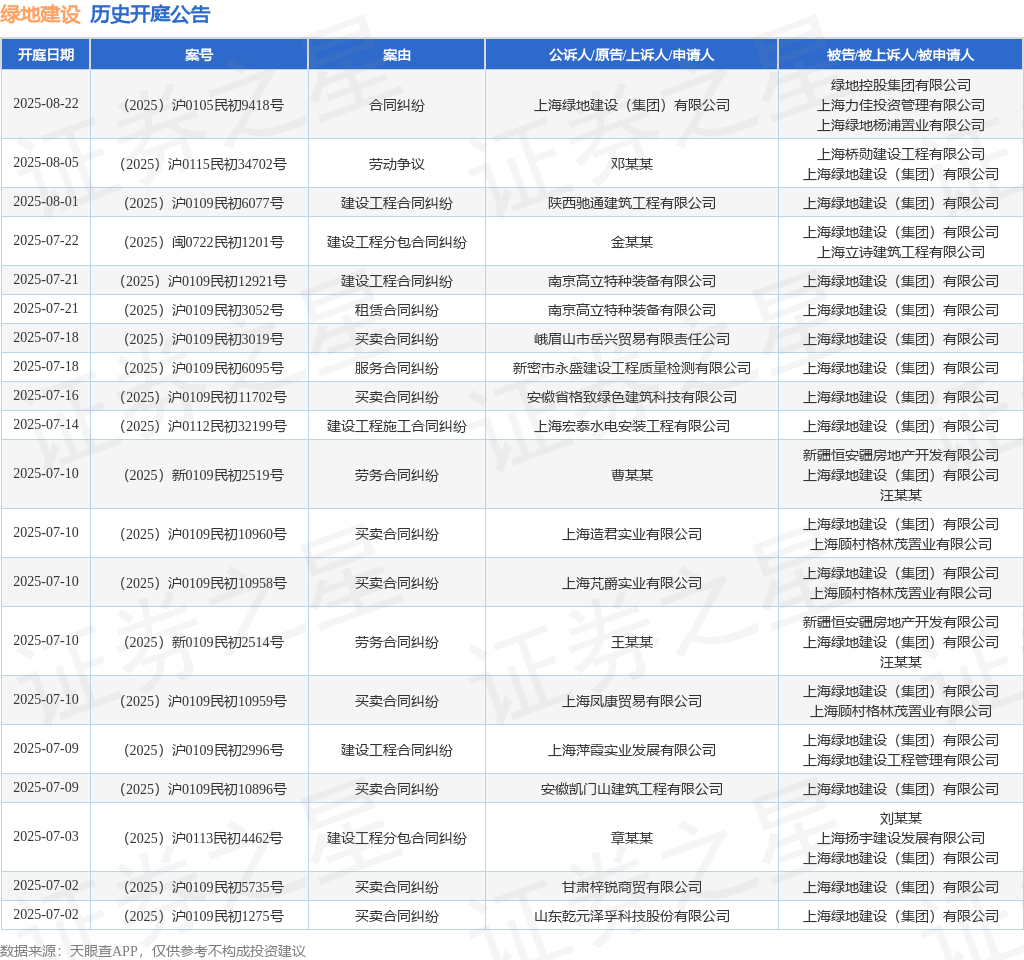The width and height of the screenshot is (1024, 960).
Task: Click case number 沪0109民初1275号
Action: tap(203, 916)
